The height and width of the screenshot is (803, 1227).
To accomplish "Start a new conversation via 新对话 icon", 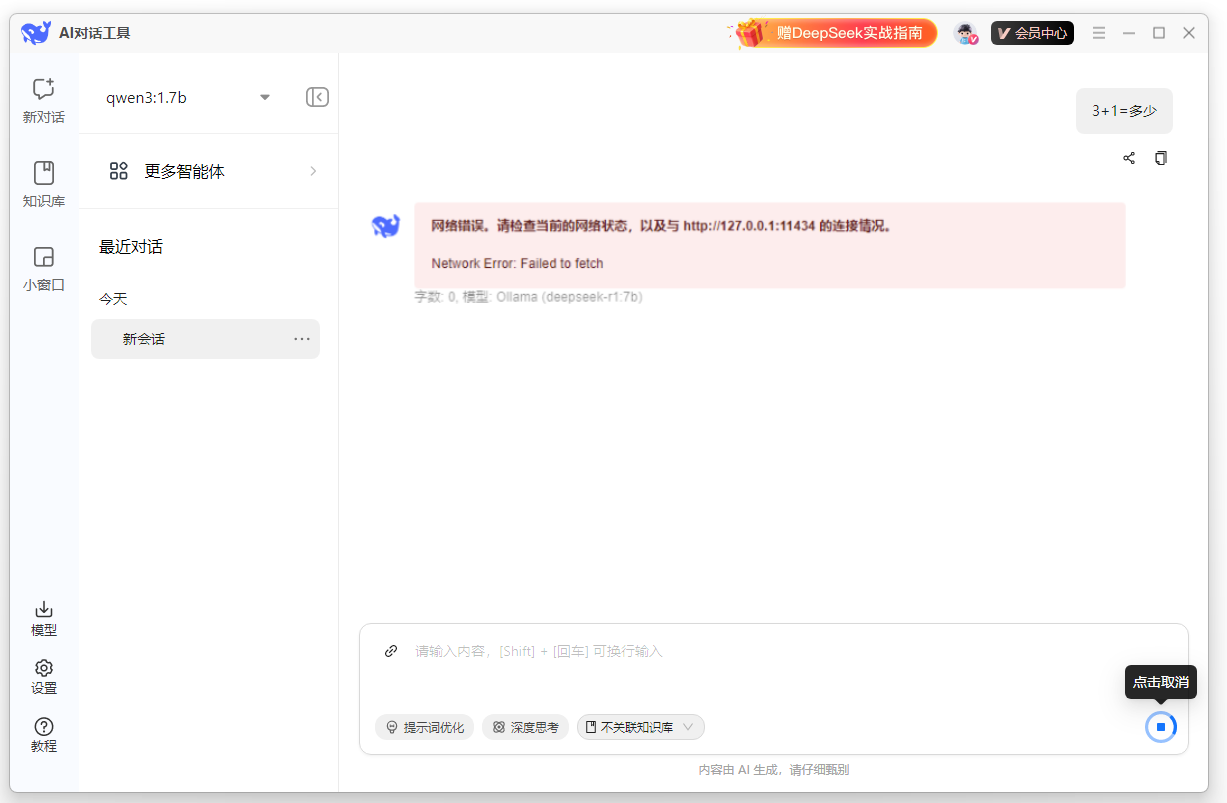I will coord(42,100).
